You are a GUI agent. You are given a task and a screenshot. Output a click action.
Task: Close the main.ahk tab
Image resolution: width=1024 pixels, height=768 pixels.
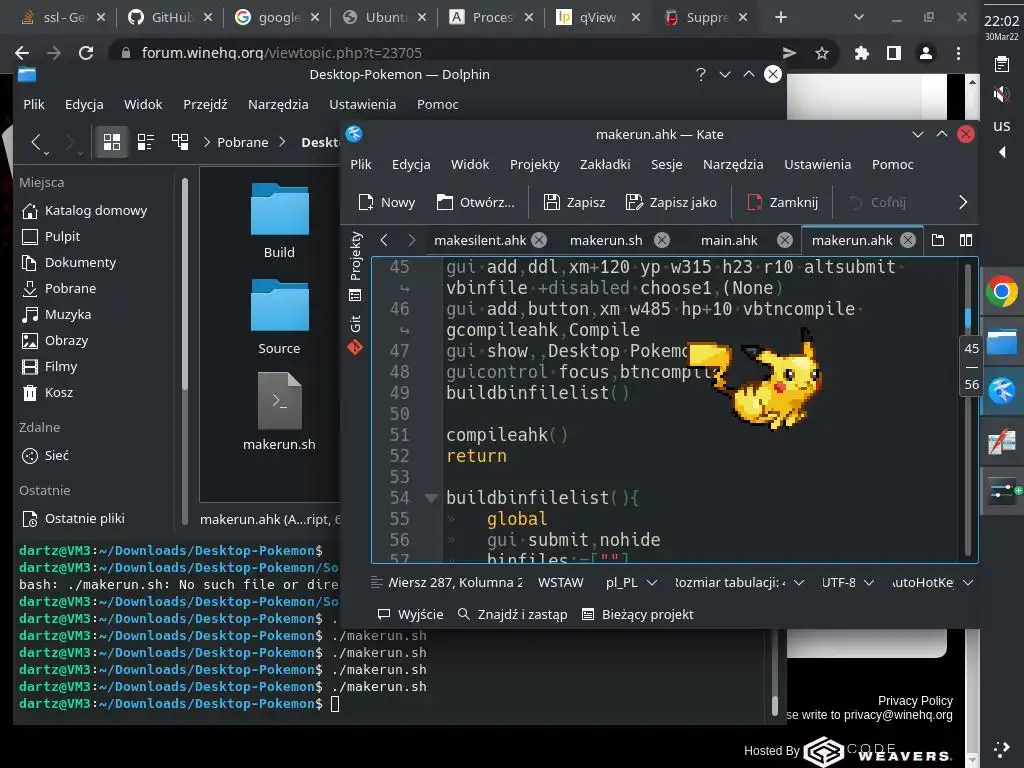click(x=784, y=240)
